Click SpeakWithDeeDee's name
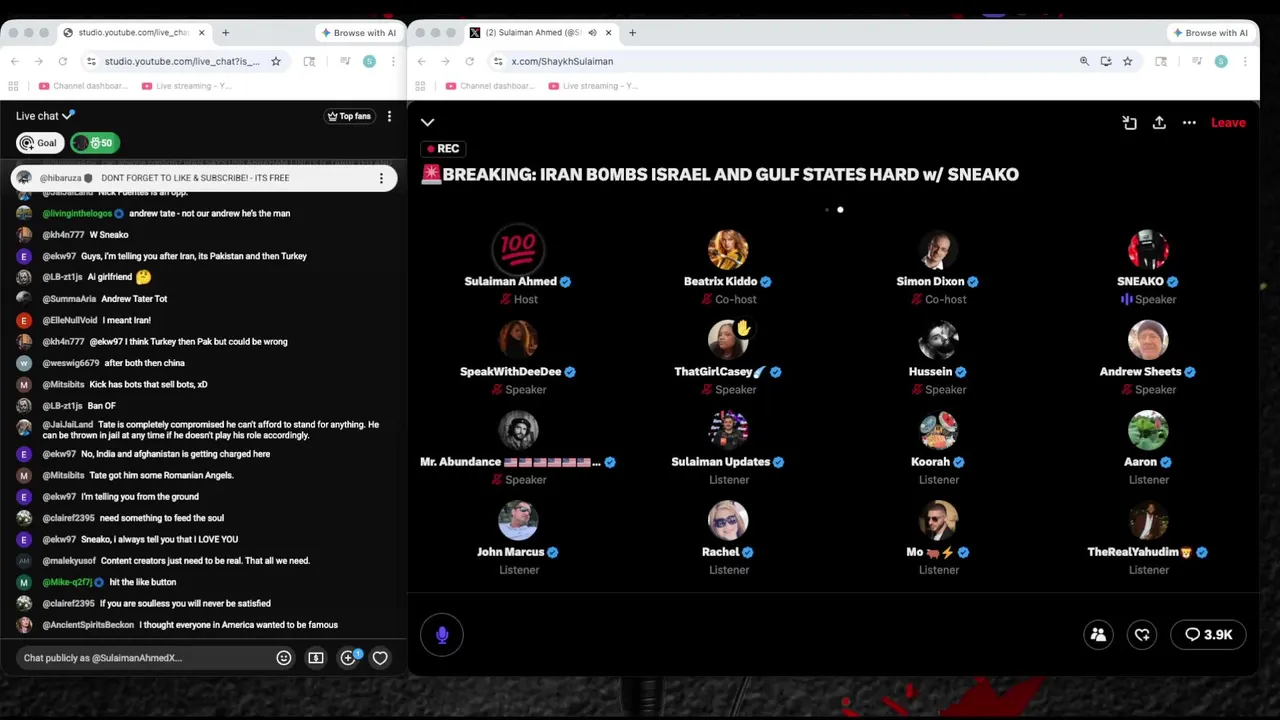This screenshot has height=720, width=1280. pos(510,372)
